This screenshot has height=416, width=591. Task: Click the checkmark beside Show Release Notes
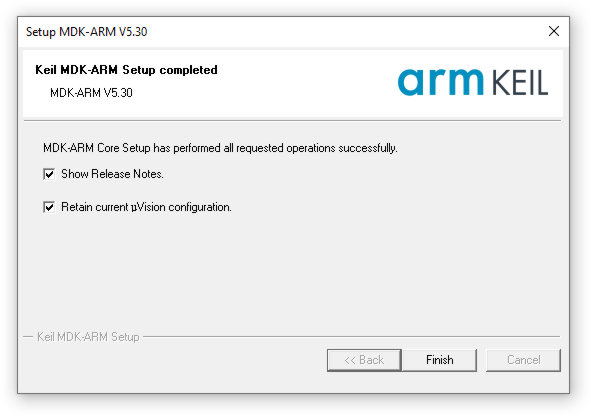coord(49,174)
